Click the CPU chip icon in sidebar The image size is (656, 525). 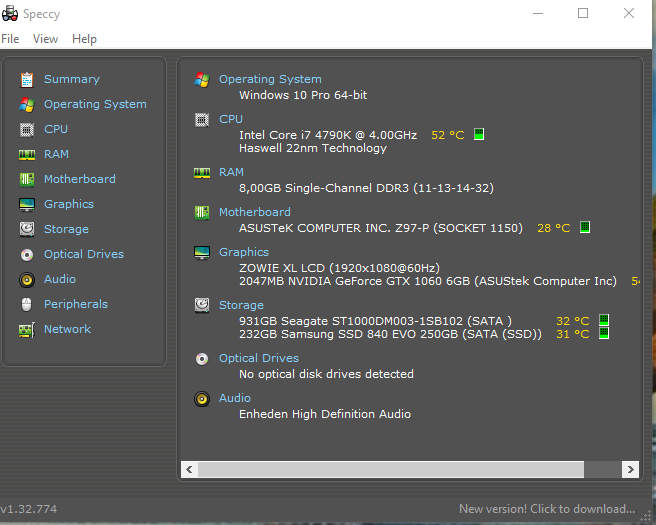pyautogui.click(x=27, y=130)
